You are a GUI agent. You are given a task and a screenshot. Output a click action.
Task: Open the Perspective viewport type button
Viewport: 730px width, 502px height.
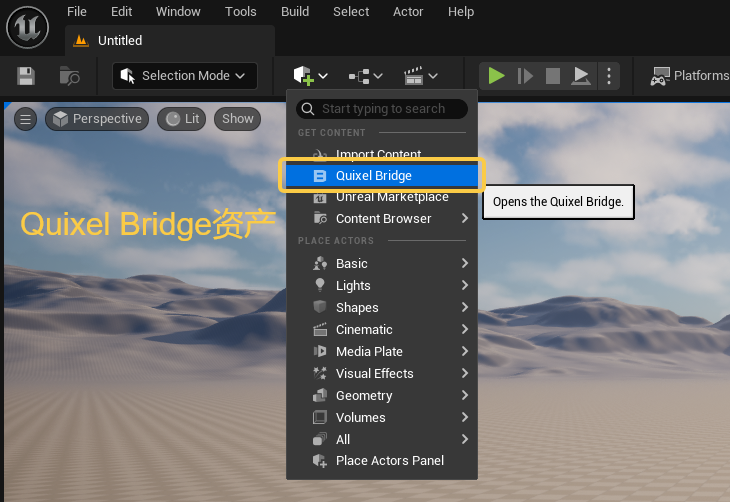[97, 119]
